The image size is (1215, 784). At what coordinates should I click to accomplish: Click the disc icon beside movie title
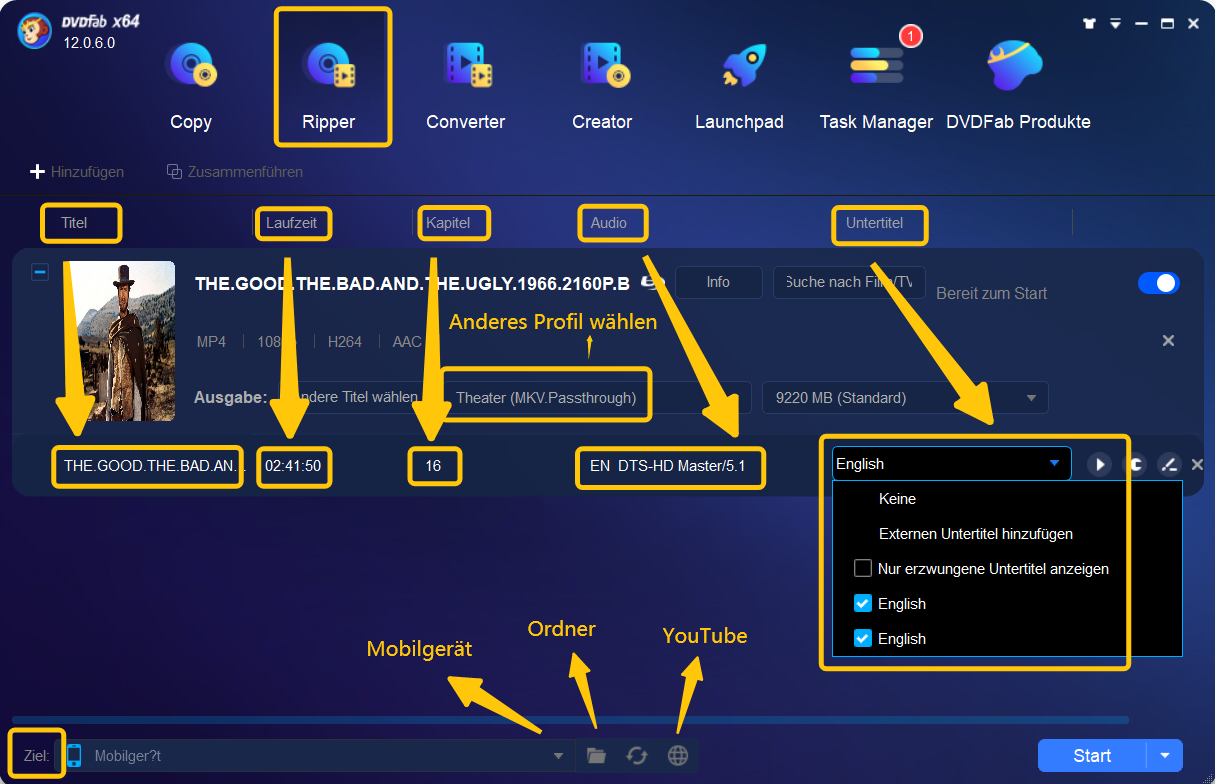coord(652,283)
